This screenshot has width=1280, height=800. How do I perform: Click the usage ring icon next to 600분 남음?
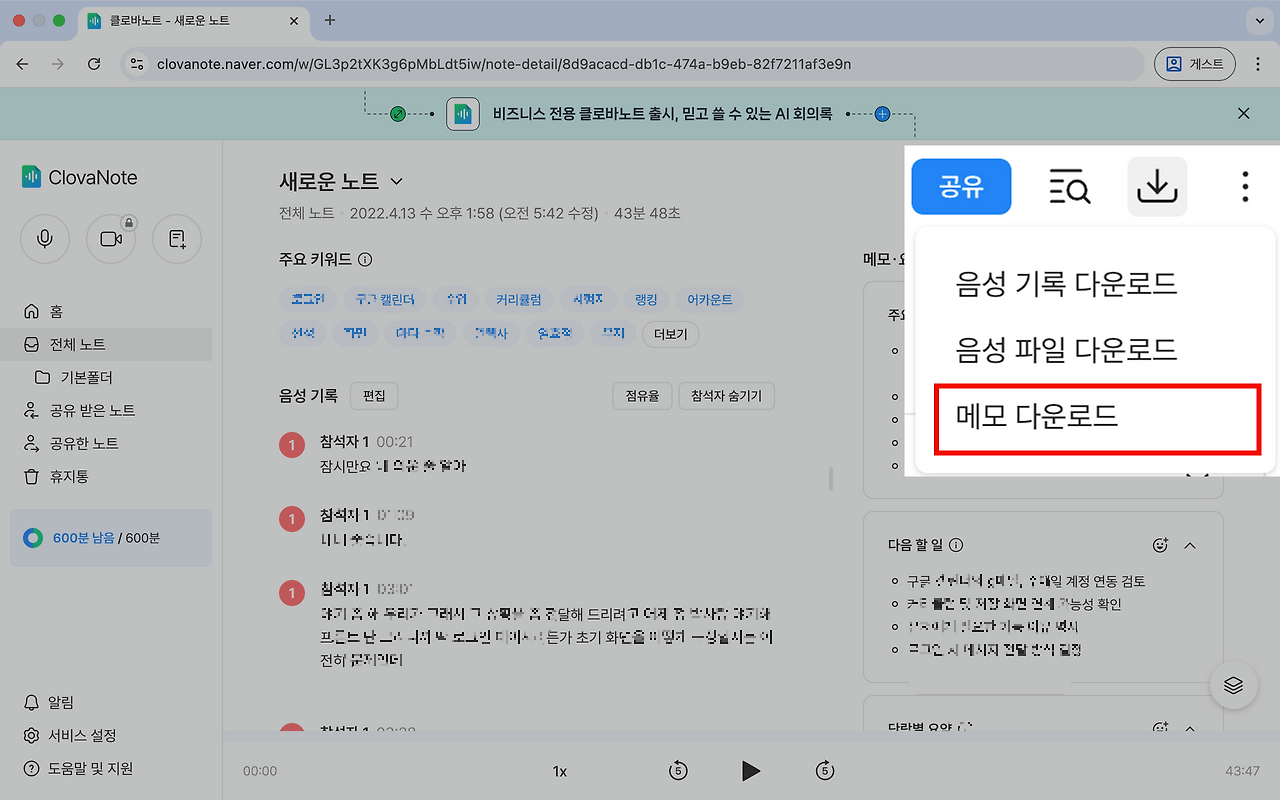[x=34, y=538]
